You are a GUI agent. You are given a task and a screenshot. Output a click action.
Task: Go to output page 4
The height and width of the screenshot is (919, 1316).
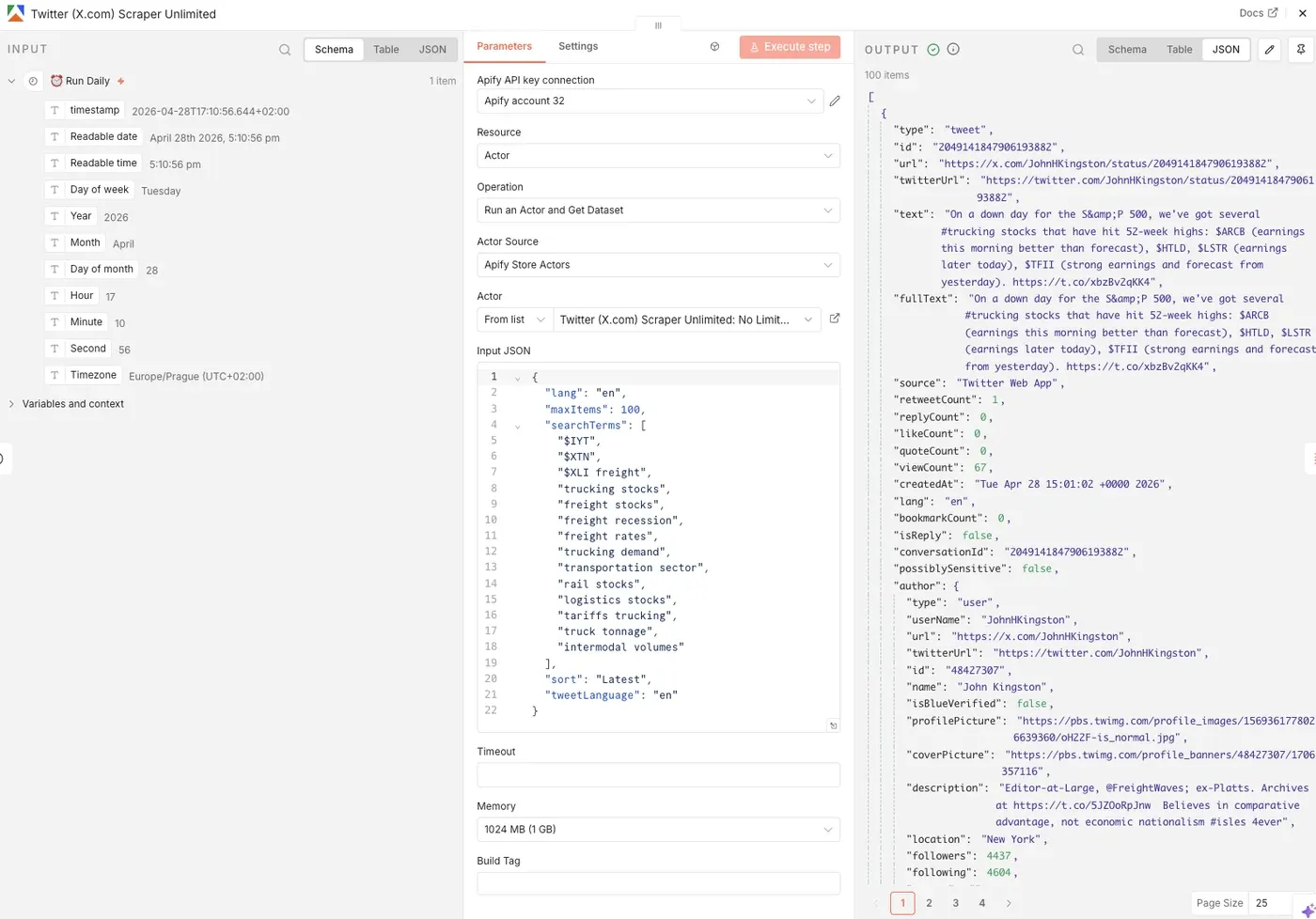(x=982, y=903)
